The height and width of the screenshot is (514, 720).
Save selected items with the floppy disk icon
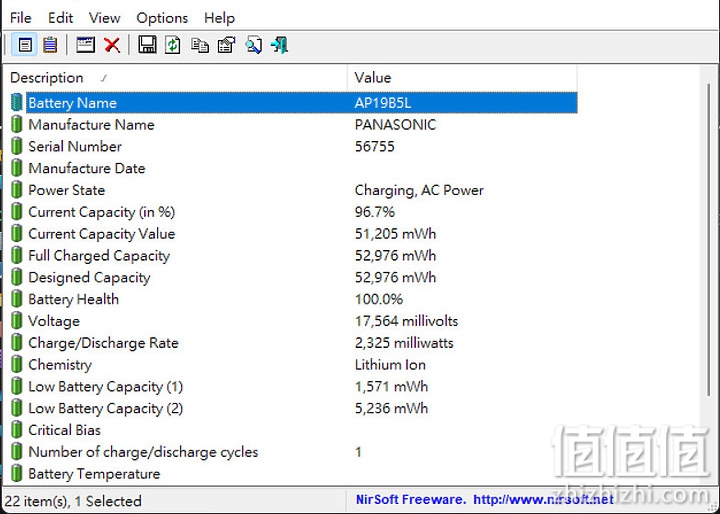[x=147, y=45]
